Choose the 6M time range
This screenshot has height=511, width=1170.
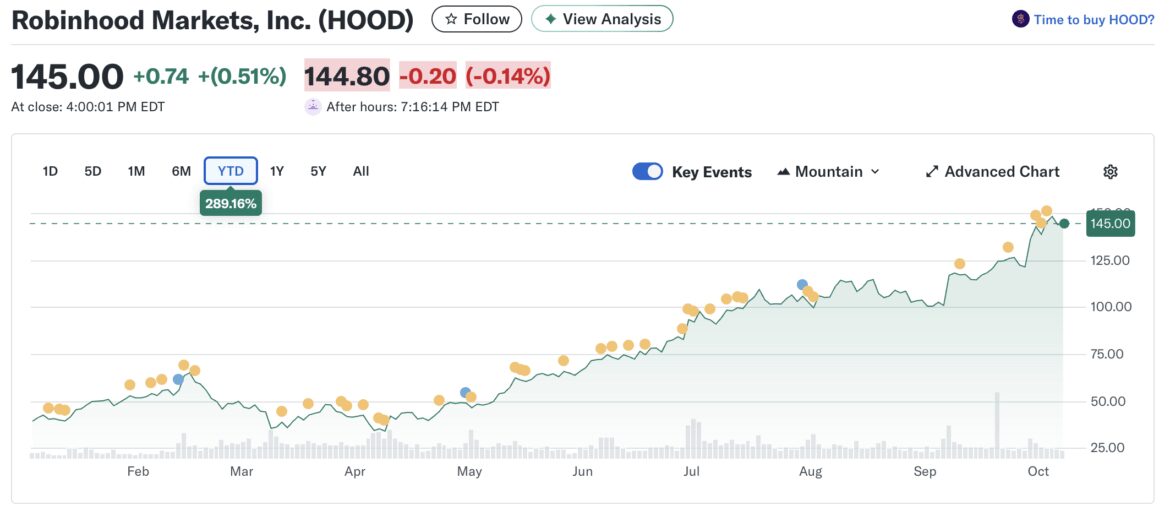[x=181, y=171]
